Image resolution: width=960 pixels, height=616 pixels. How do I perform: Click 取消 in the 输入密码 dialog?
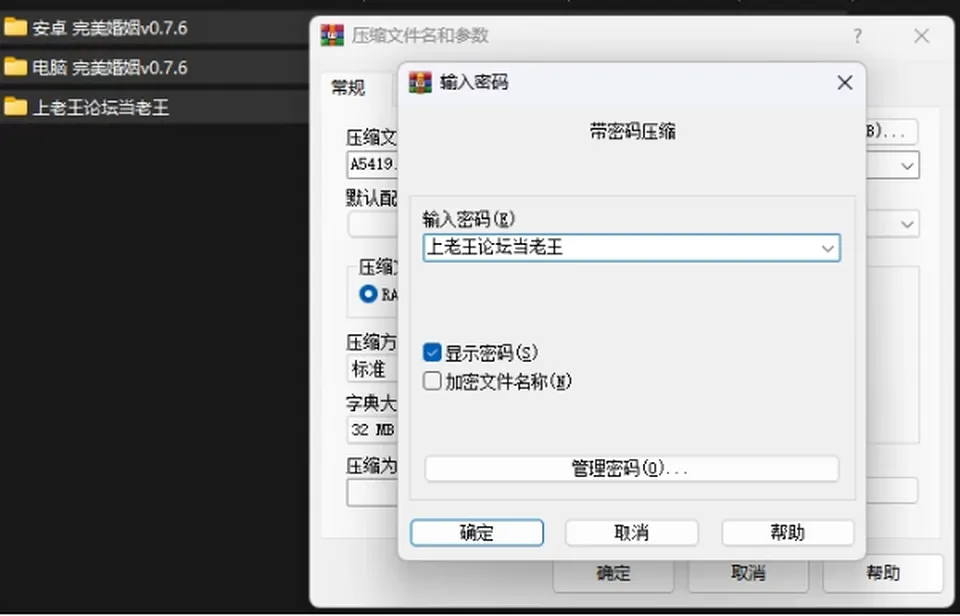(631, 533)
